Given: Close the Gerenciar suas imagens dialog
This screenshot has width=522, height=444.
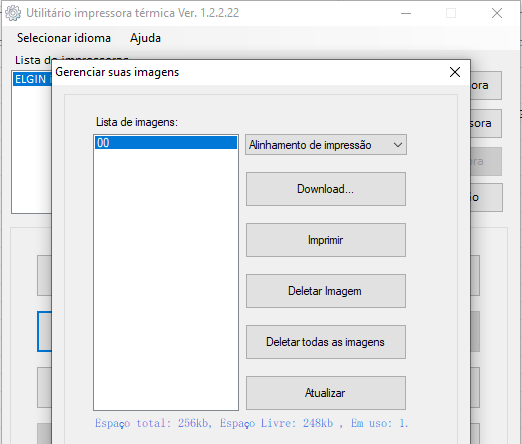Looking at the screenshot, I should tap(455, 72).
